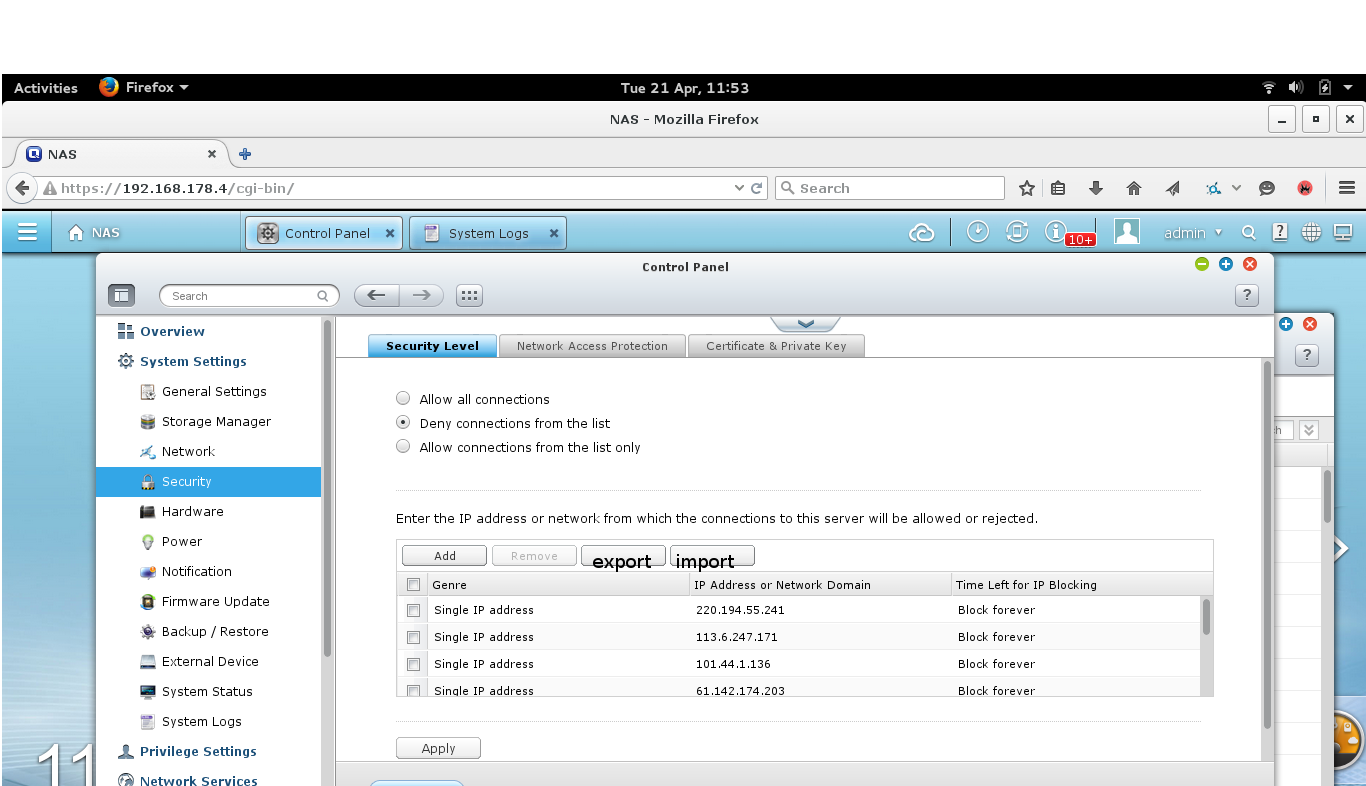Viewport: 1366px width, 786px height.
Task: Open external devices sync icon
Action: click(x=1017, y=232)
